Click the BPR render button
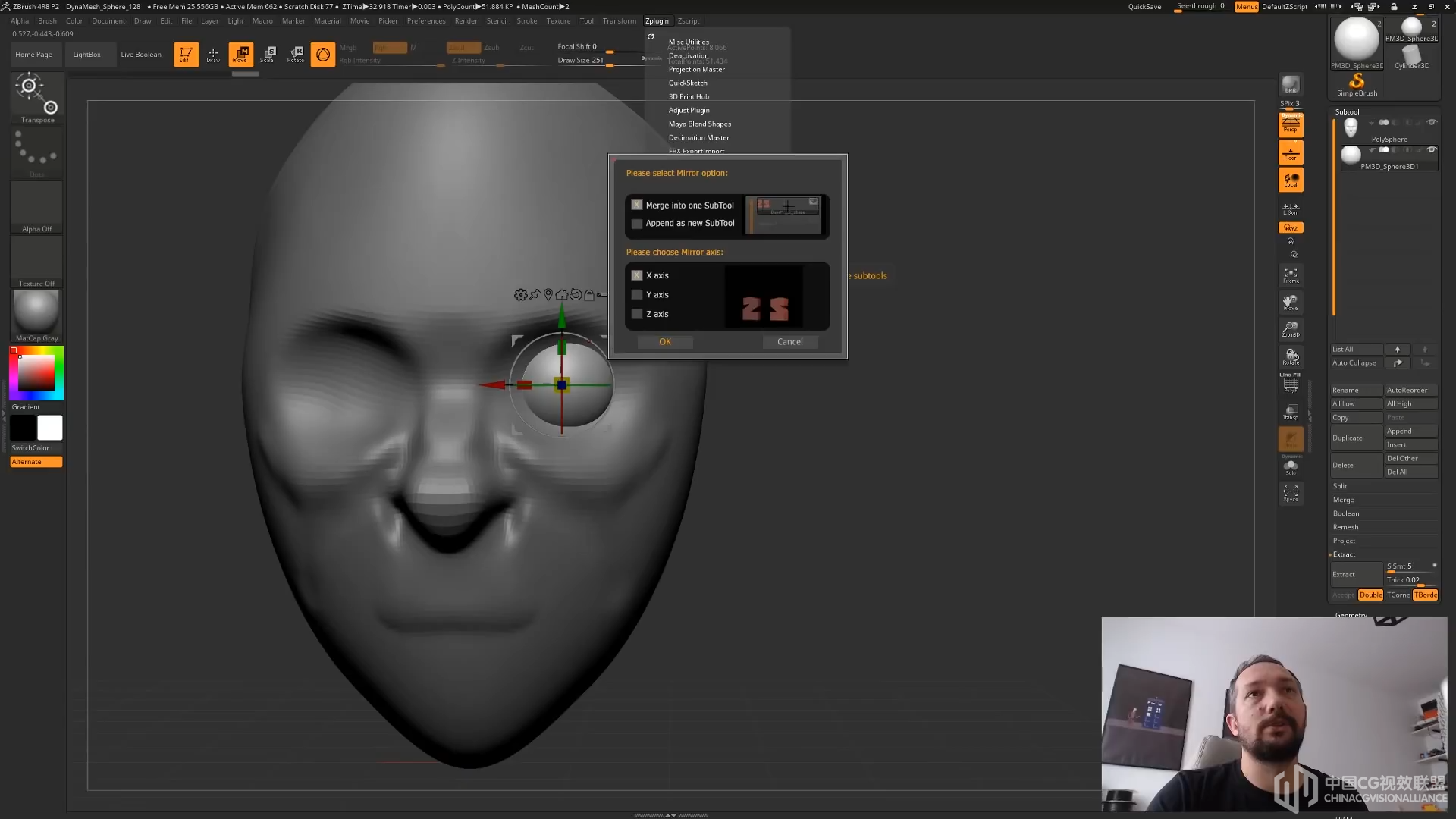The image size is (1456, 819). click(1291, 84)
